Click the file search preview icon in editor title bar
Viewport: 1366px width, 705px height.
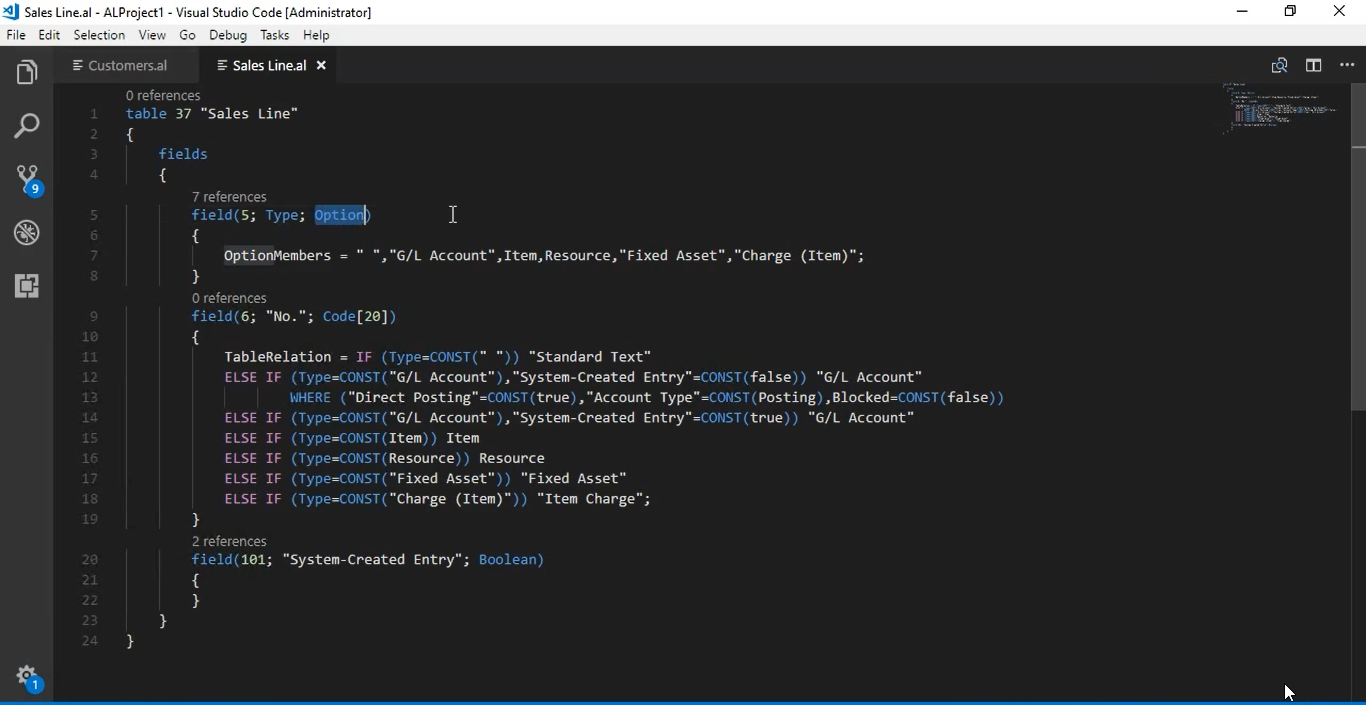(1280, 65)
